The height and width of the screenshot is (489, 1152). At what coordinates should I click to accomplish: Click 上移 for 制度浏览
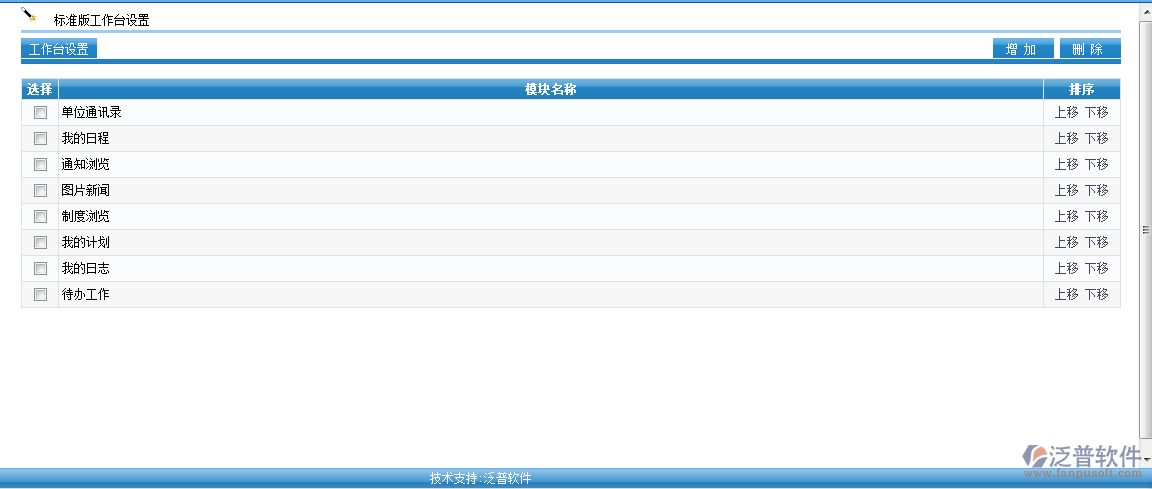(1067, 217)
